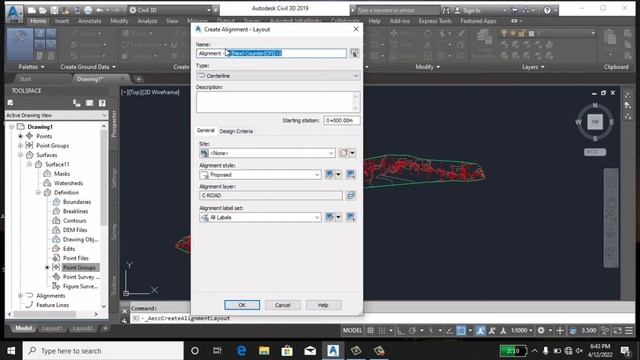Open the Alignment label set dropdown
The height and width of the screenshot is (360, 640).
point(260,218)
